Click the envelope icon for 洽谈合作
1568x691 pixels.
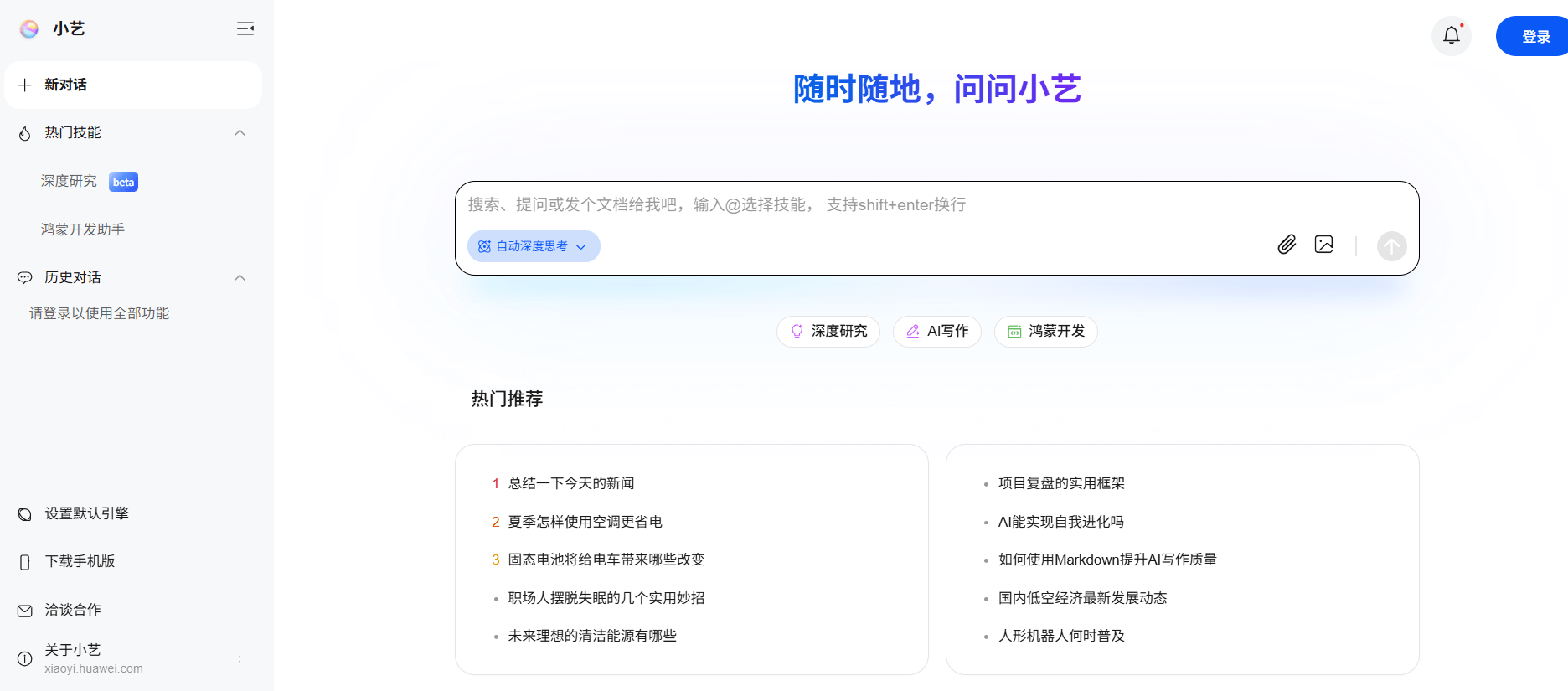pos(25,611)
